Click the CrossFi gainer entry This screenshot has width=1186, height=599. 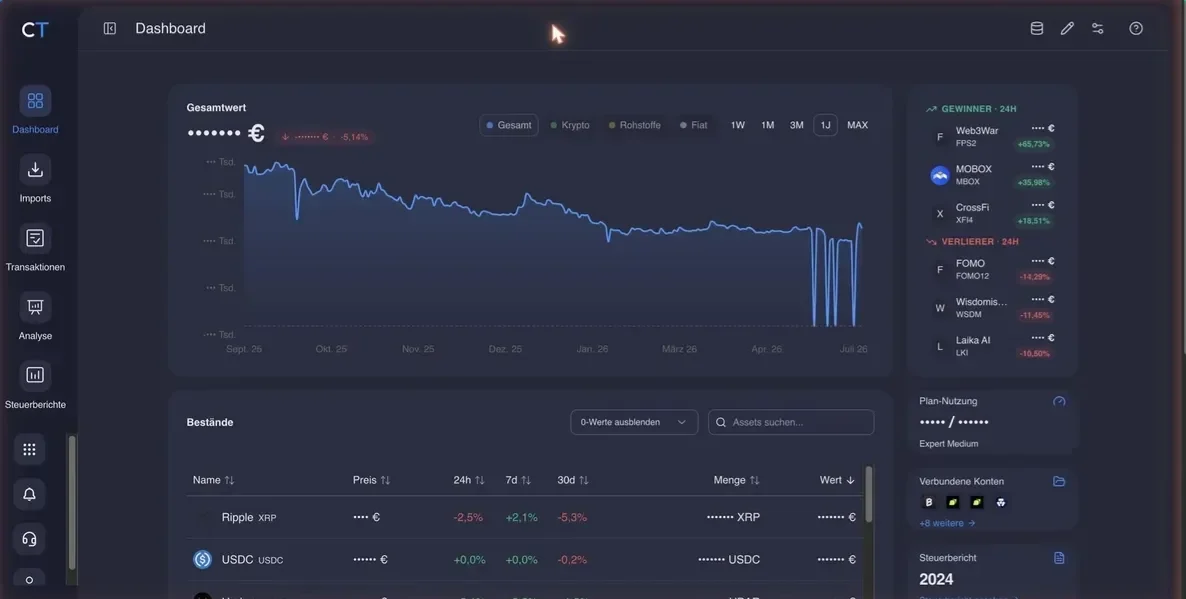(x=992, y=213)
